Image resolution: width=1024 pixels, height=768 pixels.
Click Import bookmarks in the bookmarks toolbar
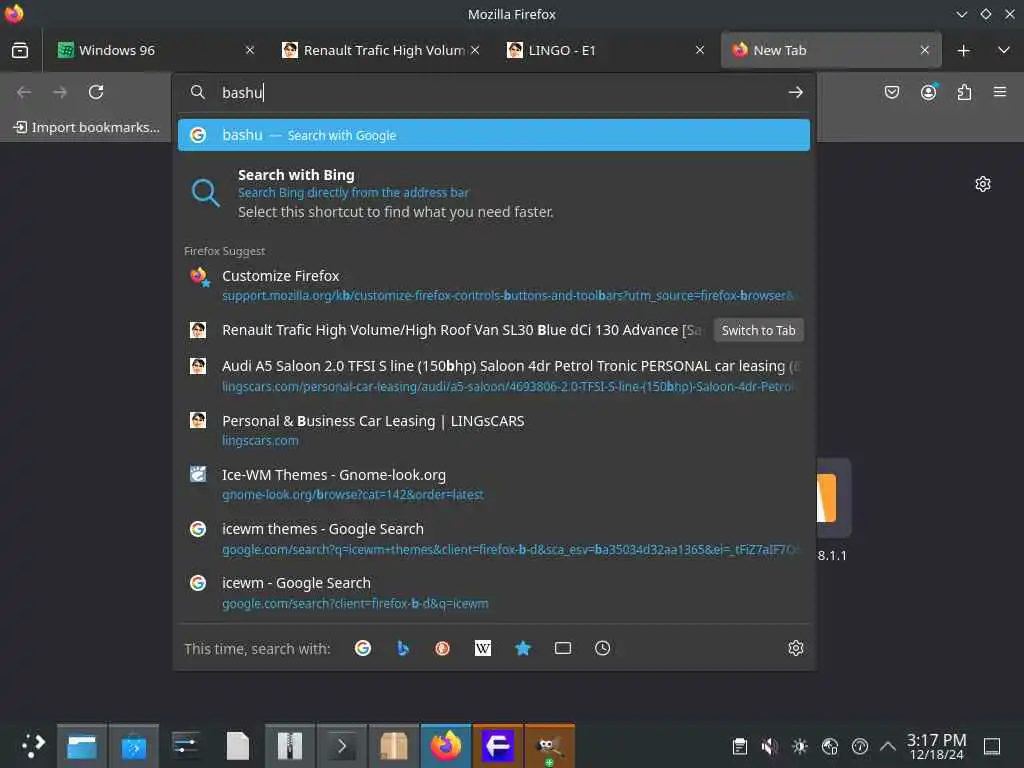coord(87,127)
